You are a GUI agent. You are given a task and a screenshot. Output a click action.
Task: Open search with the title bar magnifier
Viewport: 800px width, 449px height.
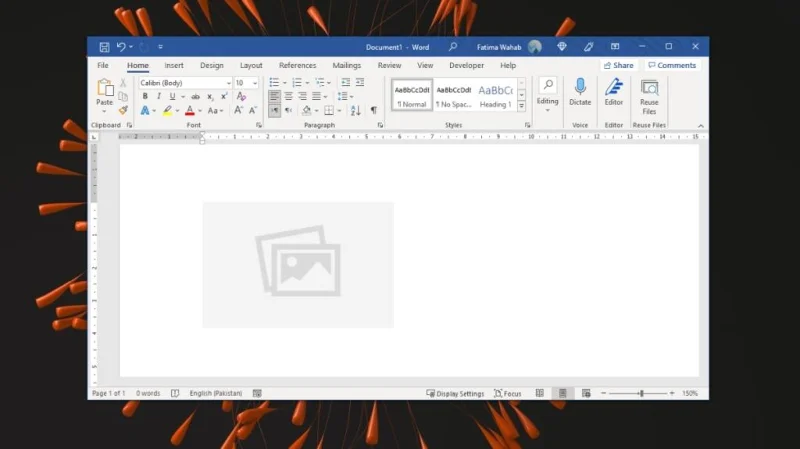click(453, 47)
